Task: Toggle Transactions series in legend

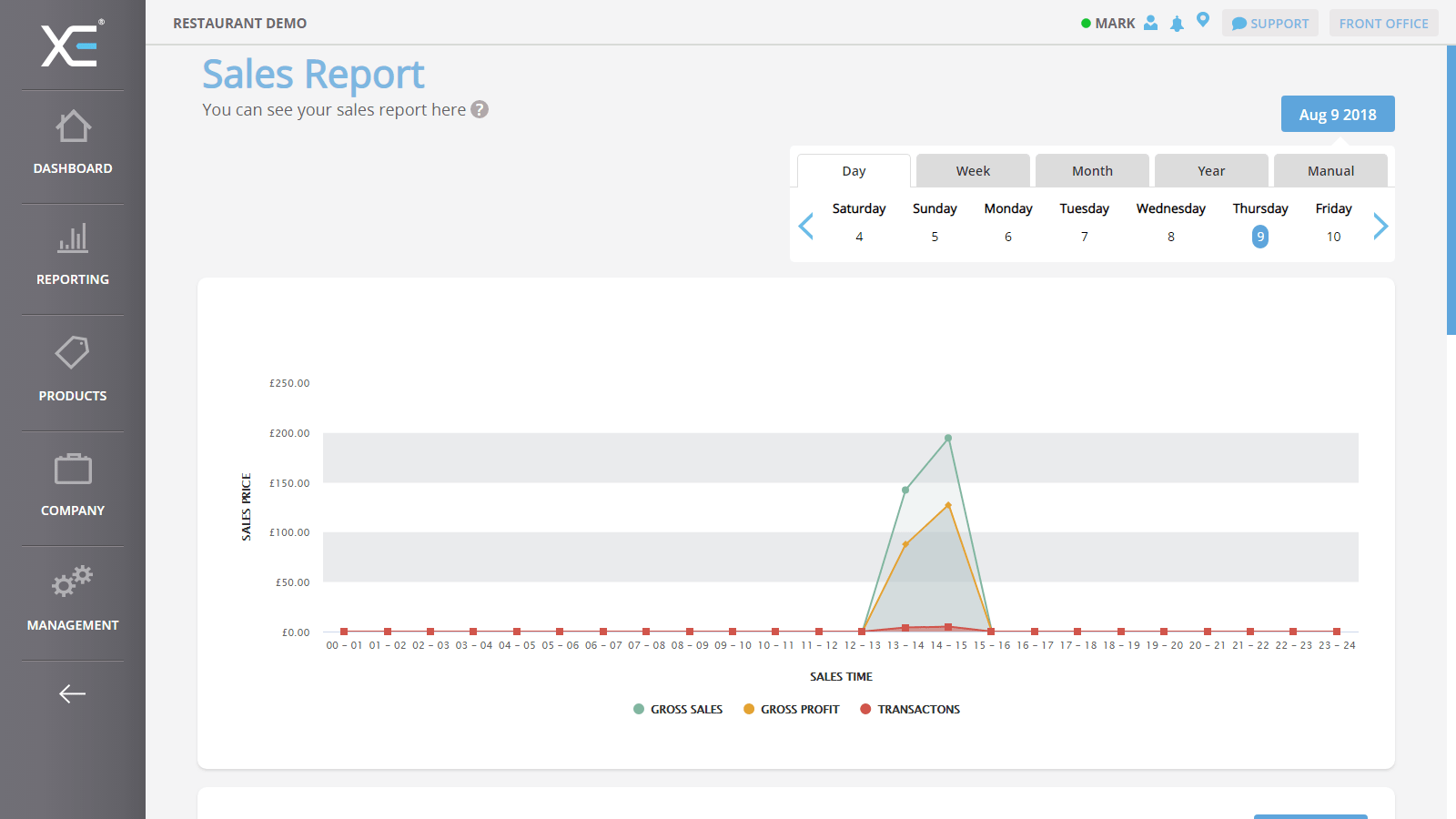Action: pyautogui.click(x=910, y=710)
